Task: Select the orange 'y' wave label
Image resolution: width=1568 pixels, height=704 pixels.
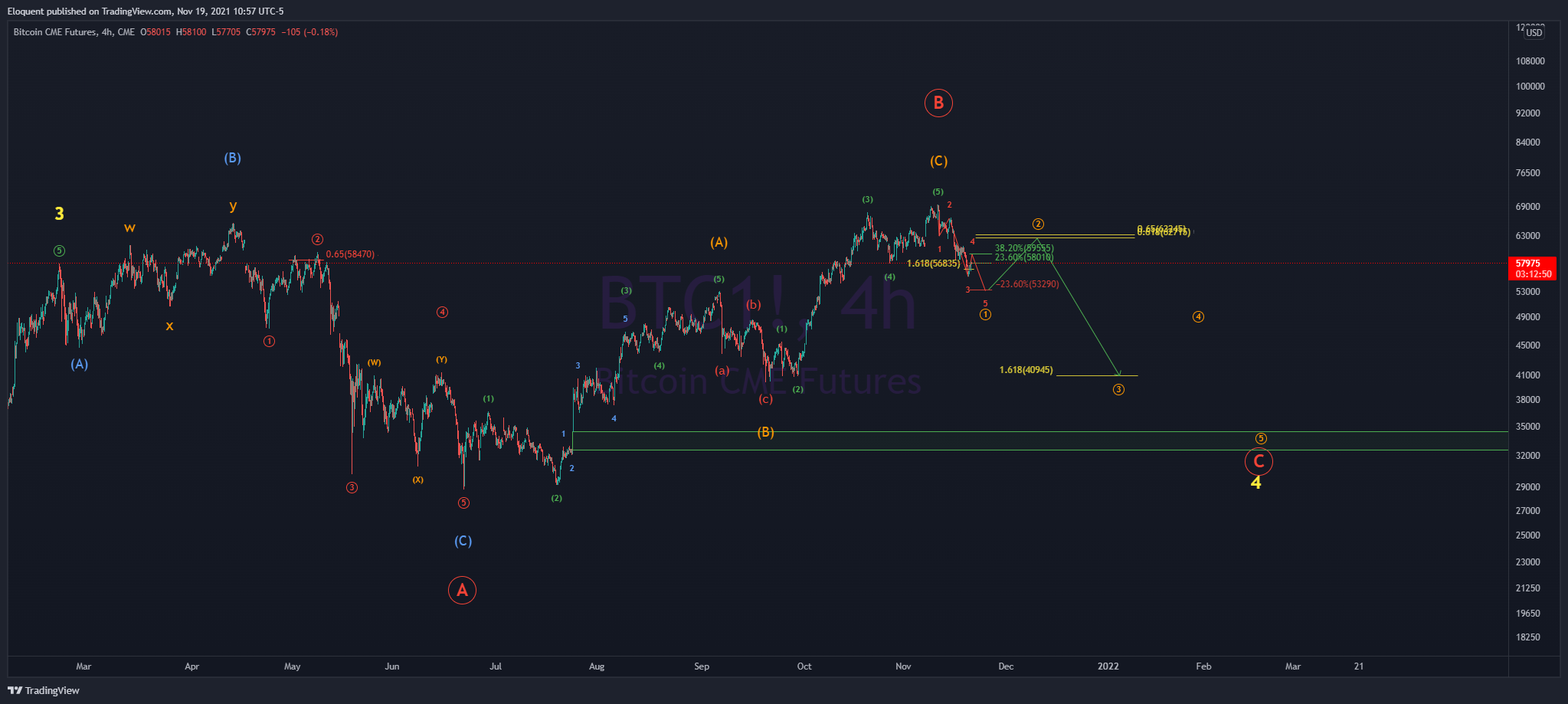Action: point(233,206)
